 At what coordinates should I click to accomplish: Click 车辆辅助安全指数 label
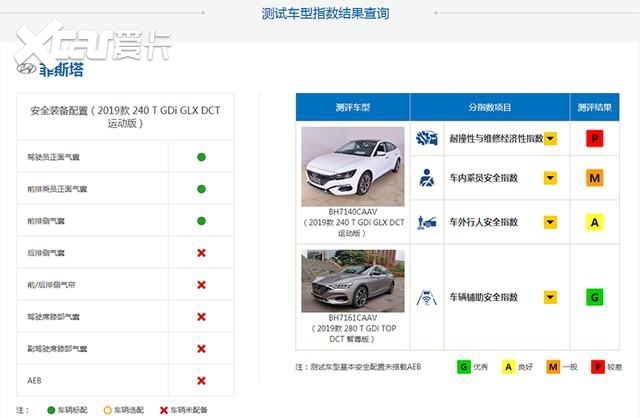pos(484,297)
